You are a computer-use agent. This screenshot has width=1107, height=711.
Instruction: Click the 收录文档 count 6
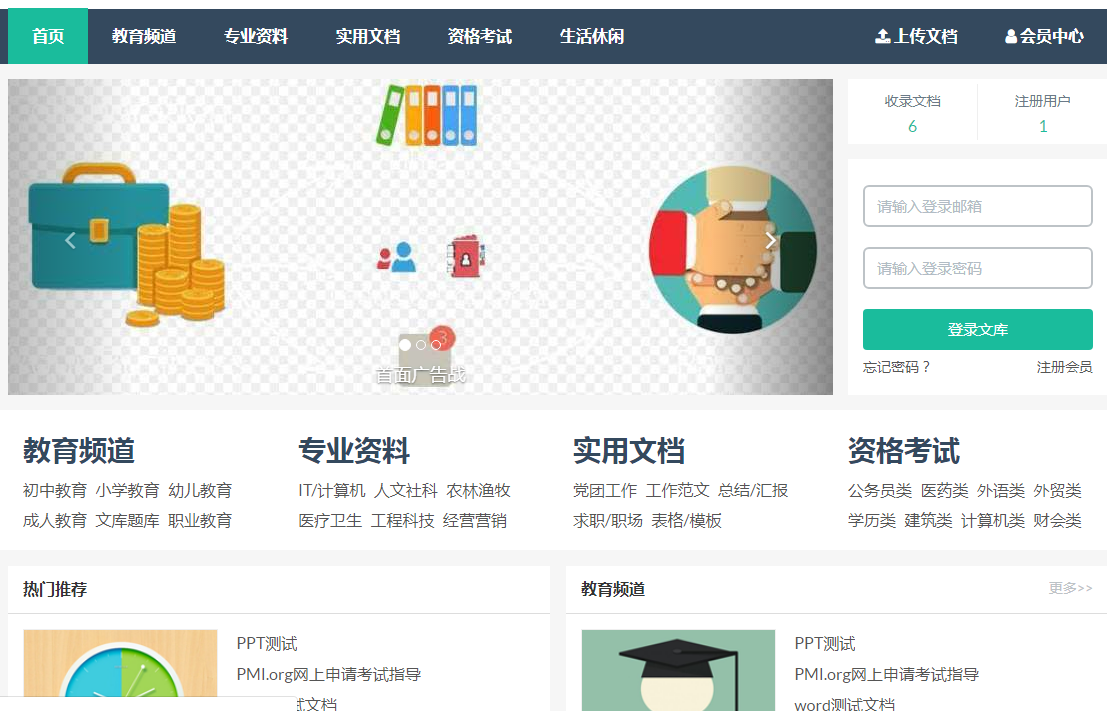click(912, 126)
